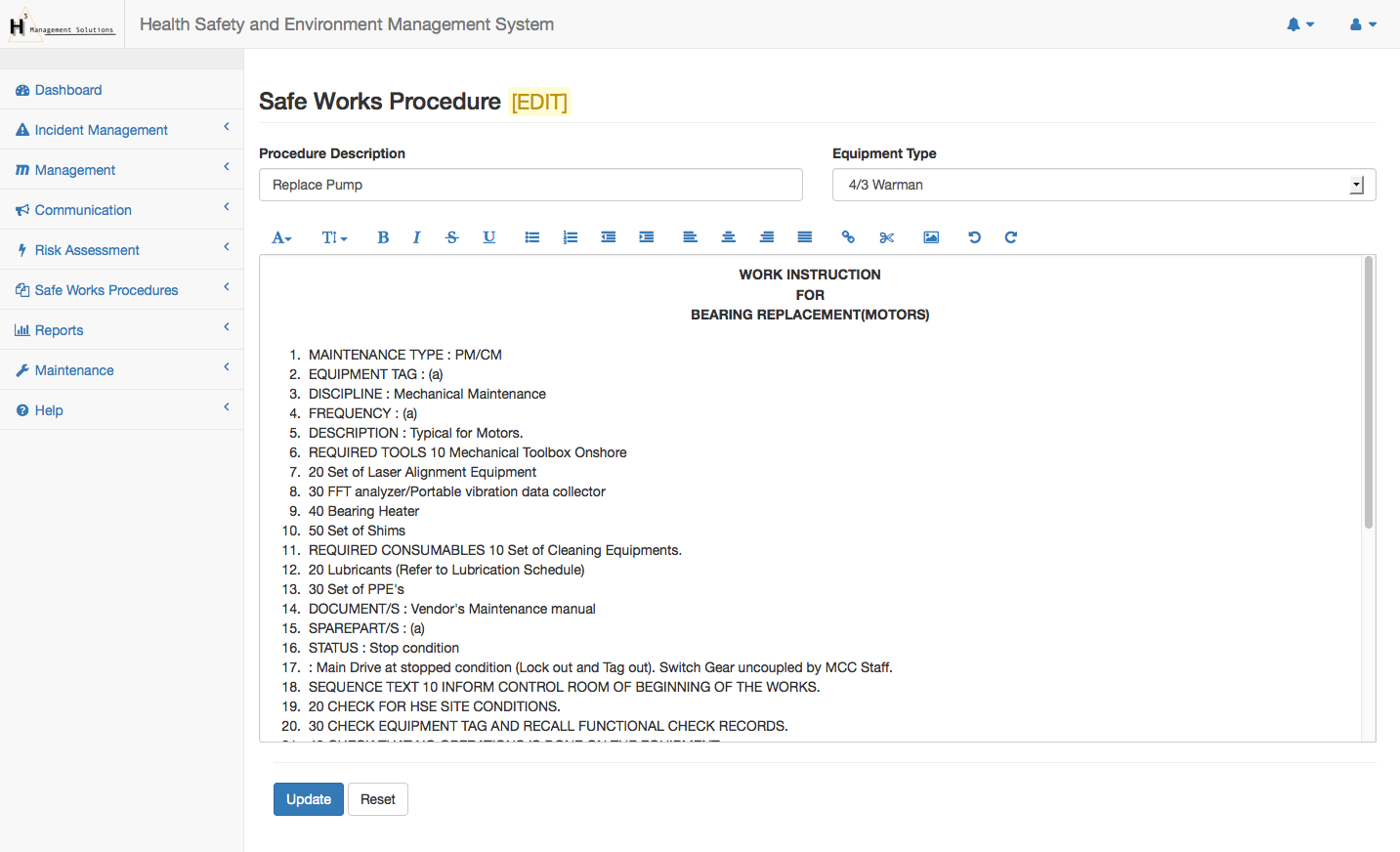Insert a numbered list
This screenshot has height=852, width=1400.
pyautogui.click(x=571, y=237)
